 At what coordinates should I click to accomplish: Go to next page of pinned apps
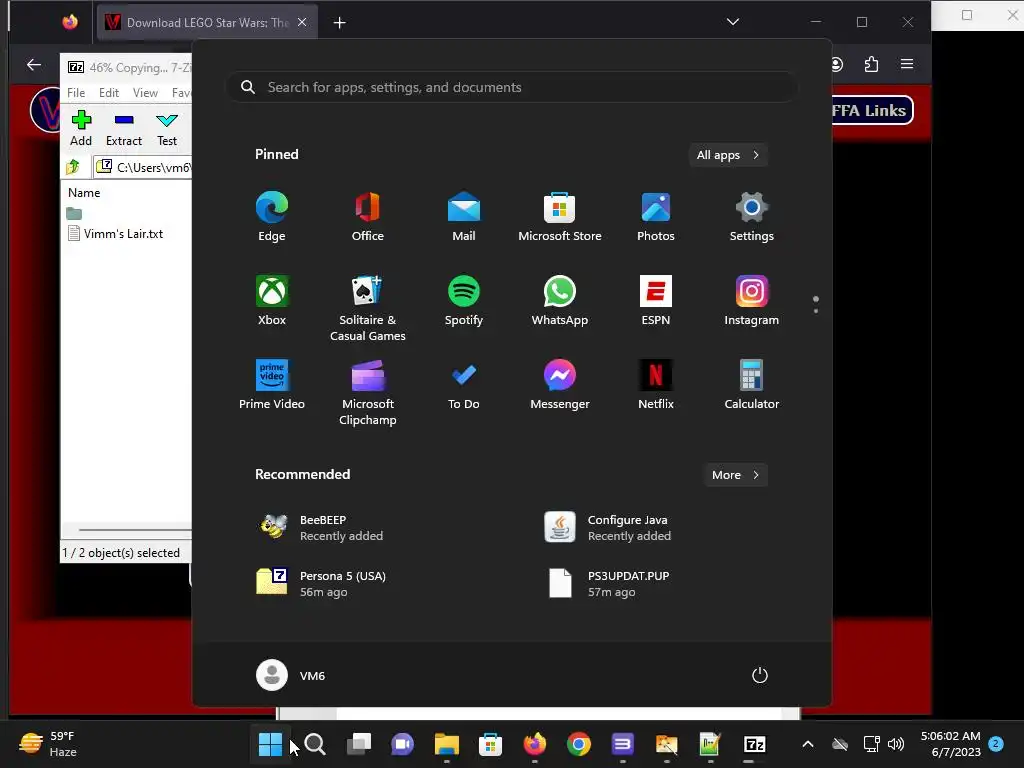tap(816, 311)
